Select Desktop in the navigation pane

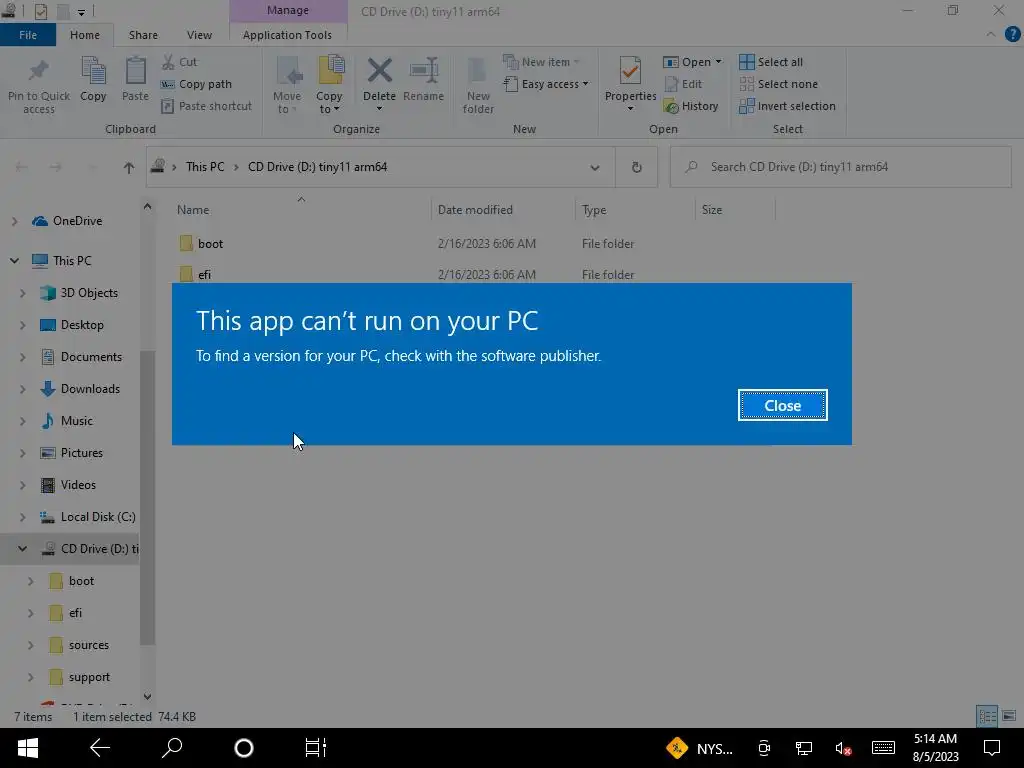tap(82, 325)
